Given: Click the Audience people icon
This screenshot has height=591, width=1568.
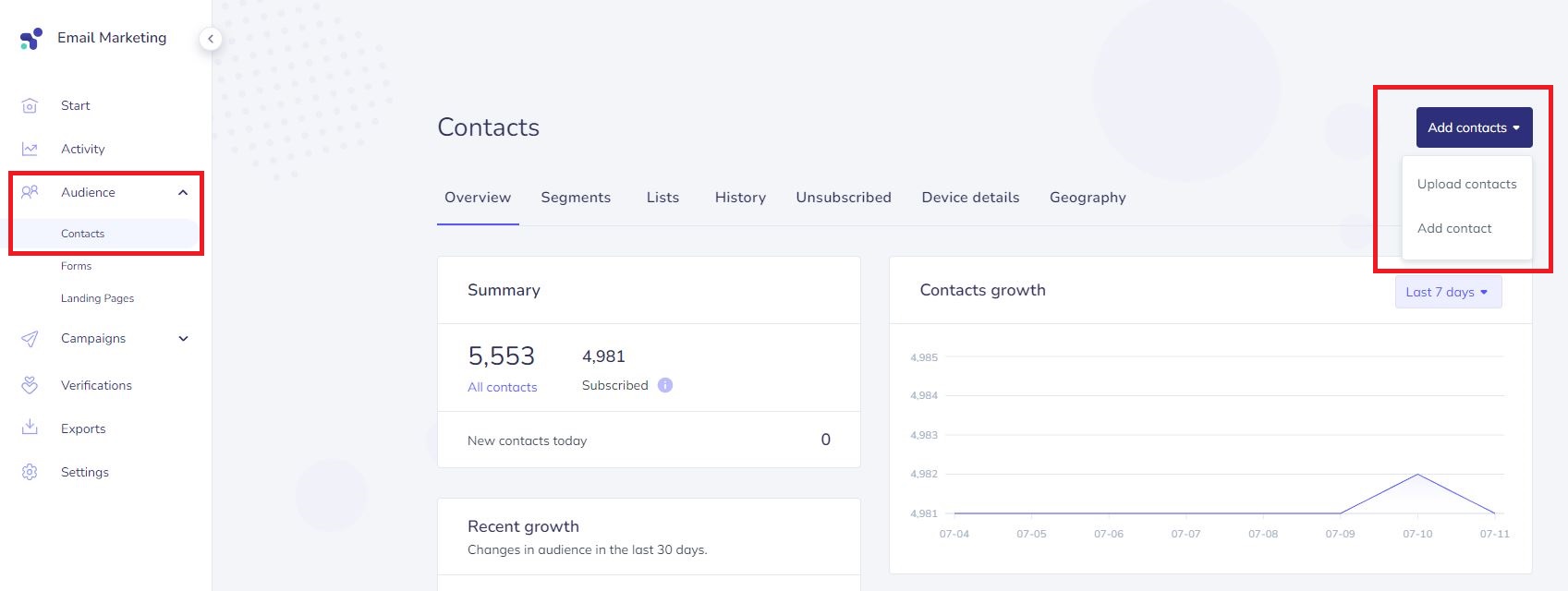Looking at the screenshot, I should [x=30, y=192].
